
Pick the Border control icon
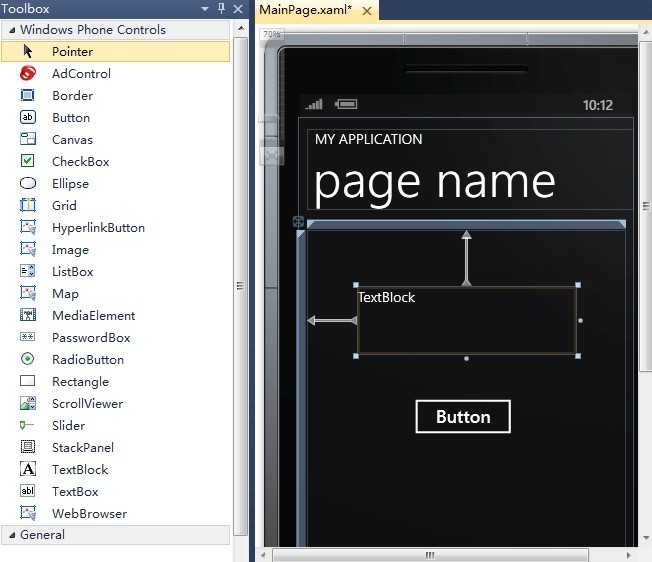(x=27, y=95)
